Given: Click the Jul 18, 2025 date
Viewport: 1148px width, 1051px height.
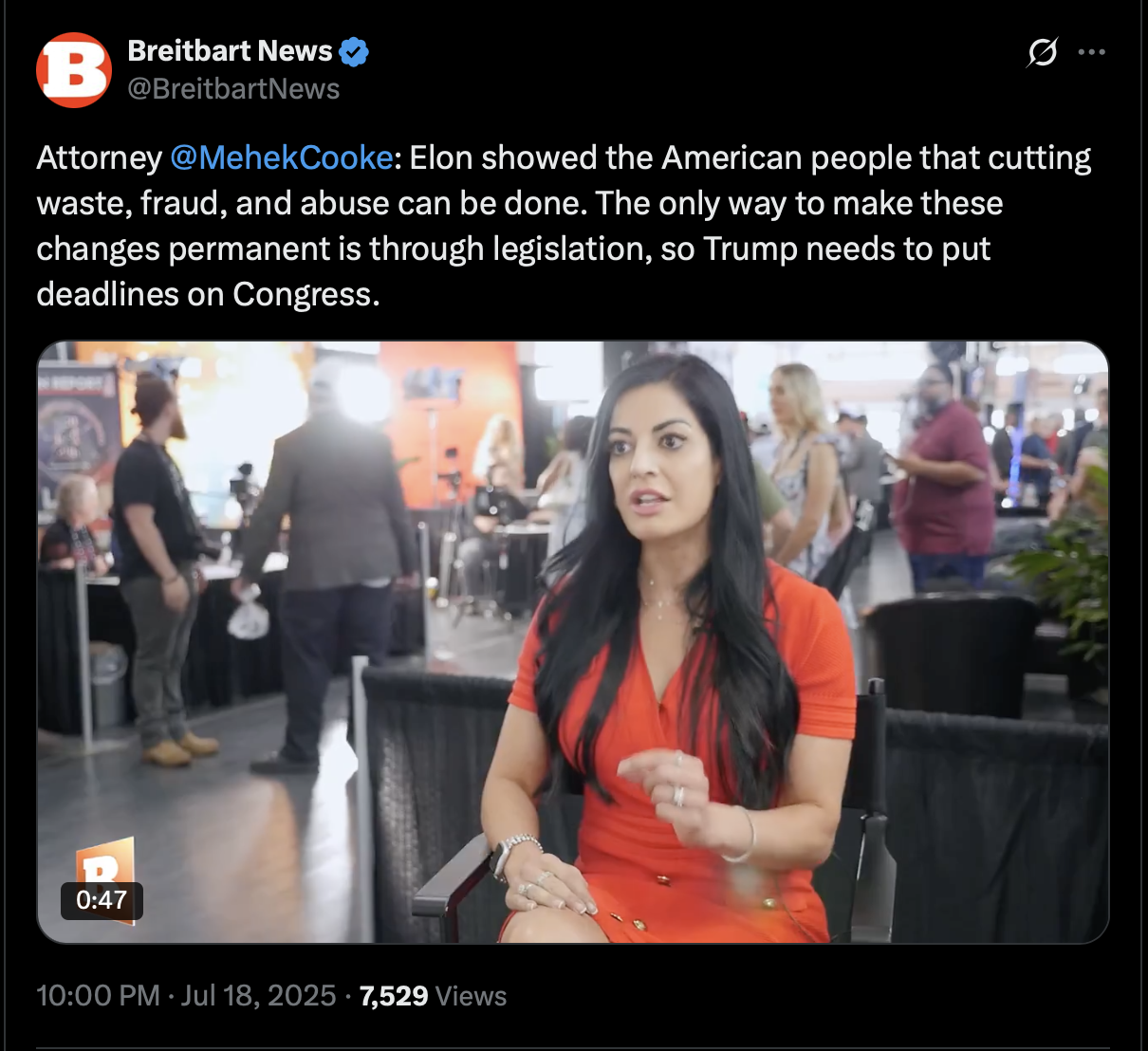Looking at the screenshot, I should 258,996.
